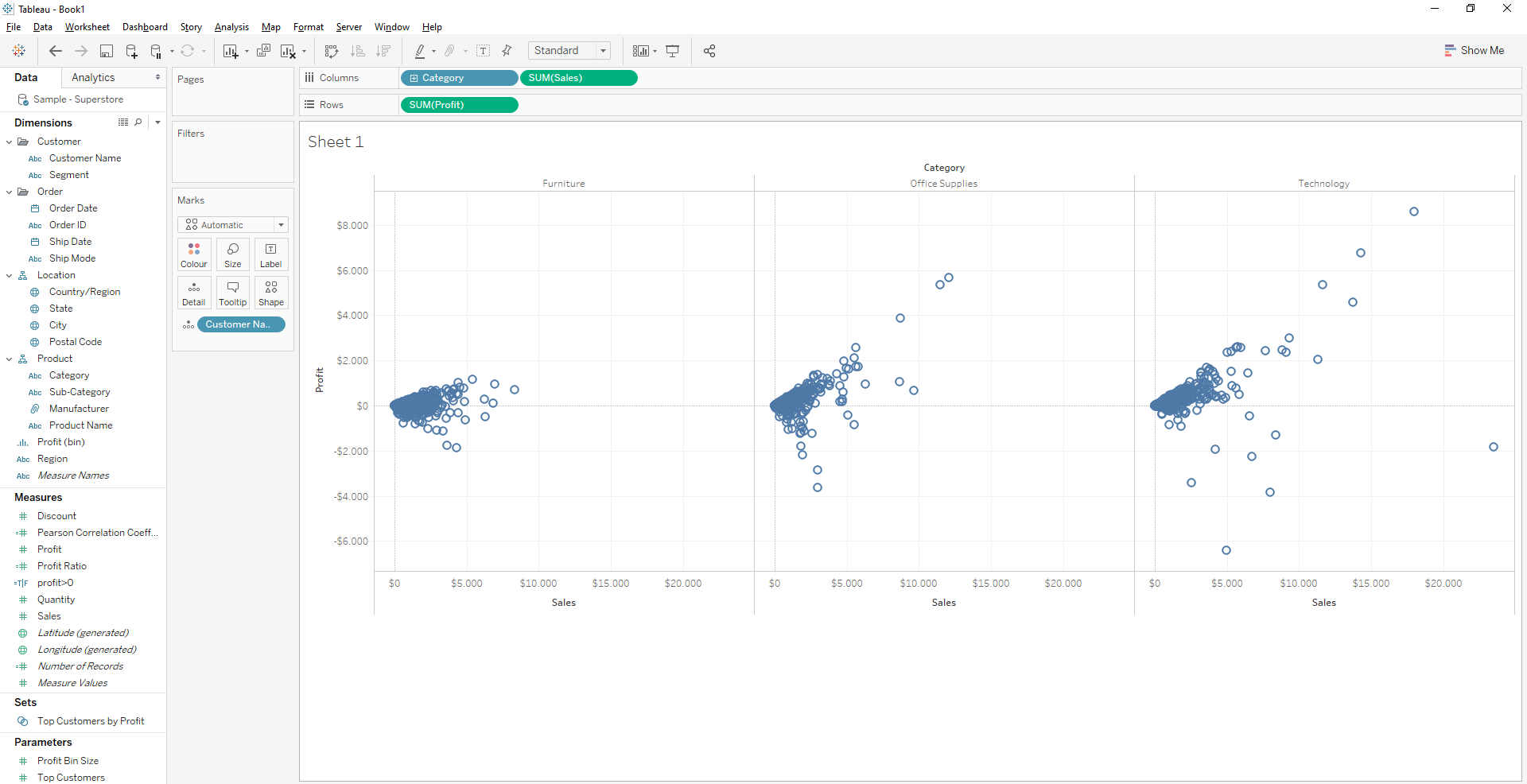1527x784 pixels.
Task: Open the Analysis menu
Action: [231, 26]
